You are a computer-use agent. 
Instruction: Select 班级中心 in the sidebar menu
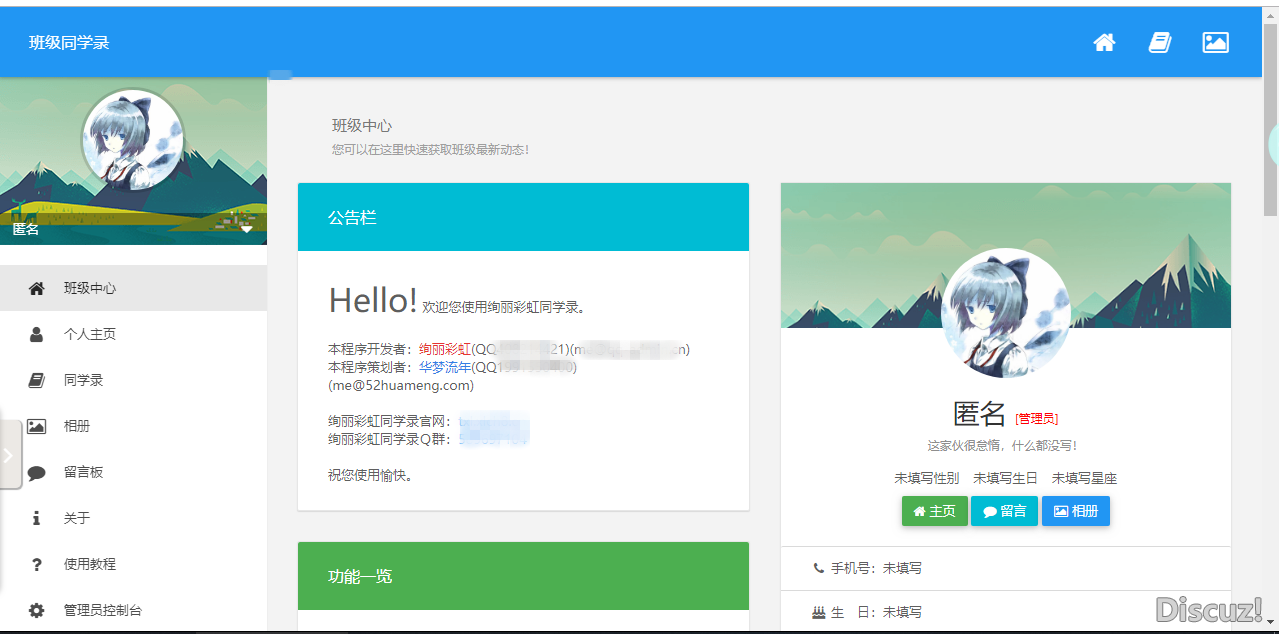point(90,288)
